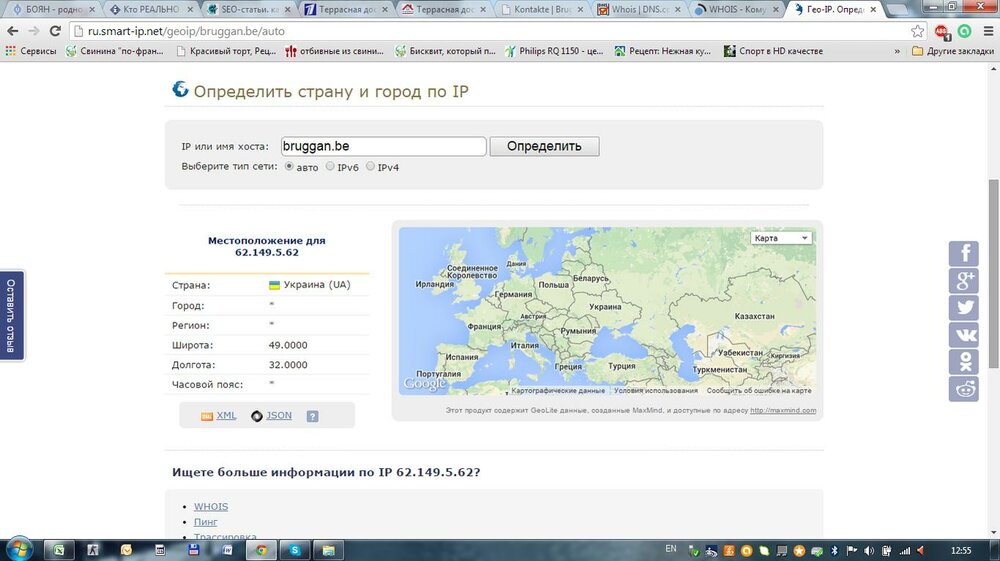Open the Word icon in taskbar
The image size is (1000, 561).
(x=228, y=550)
